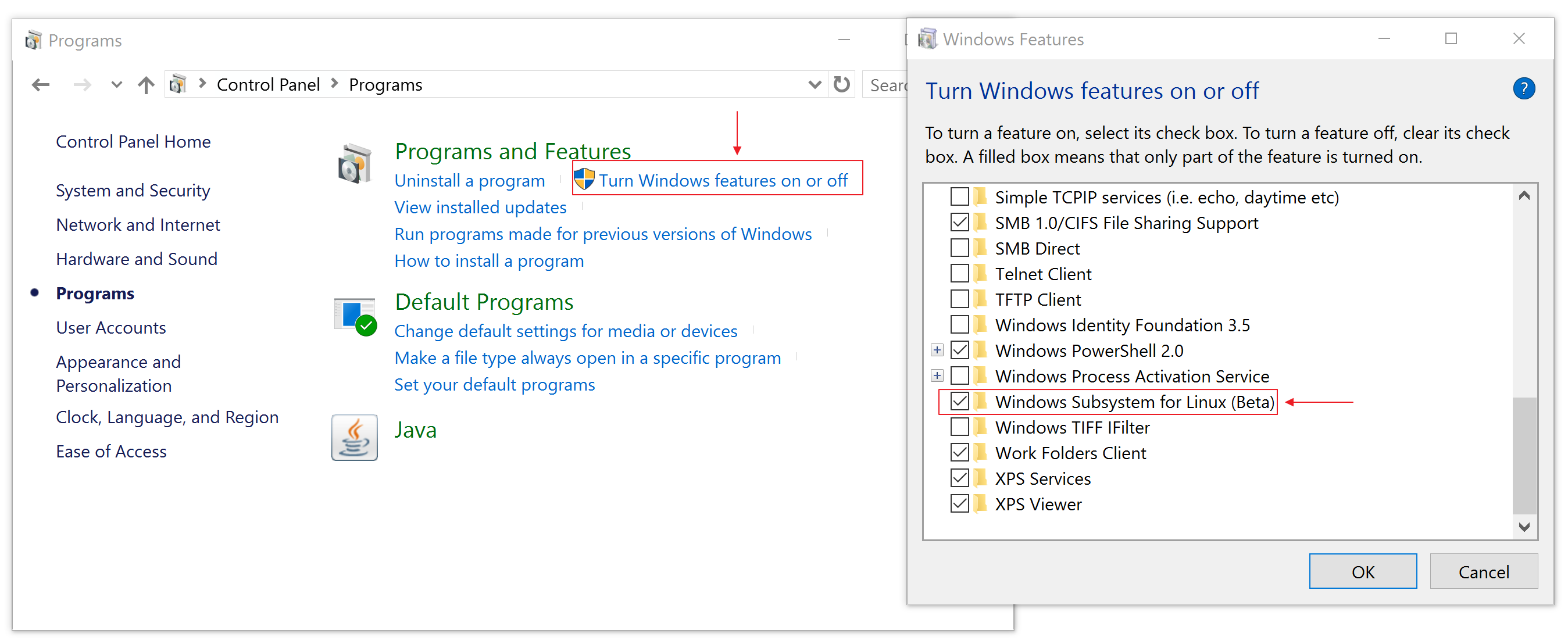The height and width of the screenshot is (644, 1568).
Task: Navigate to Control Panel via the breadcrumb
Action: (x=268, y=85)
